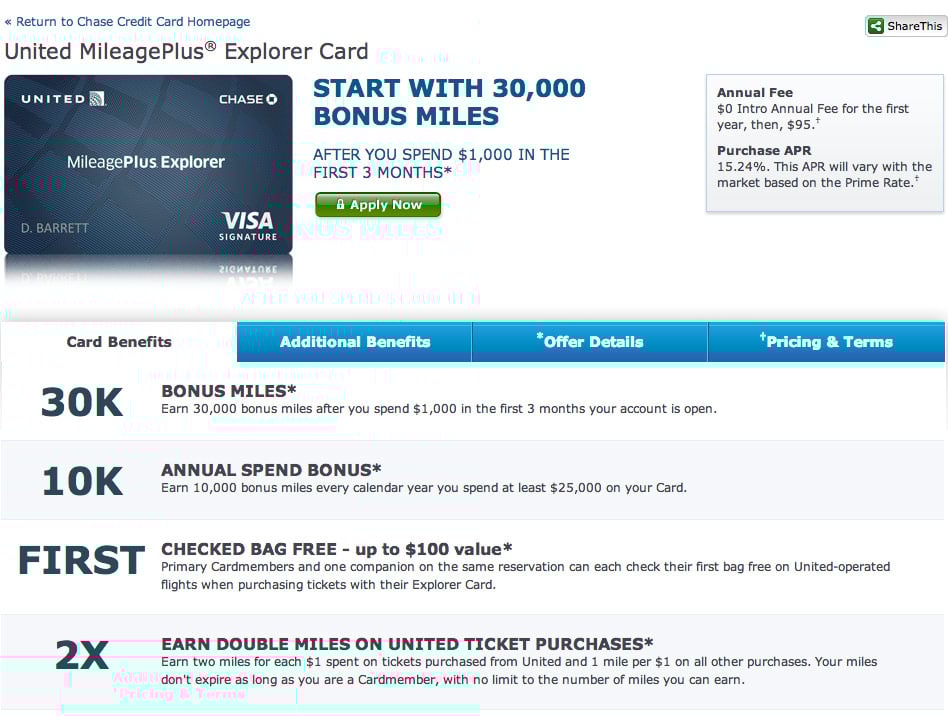948x716 pixels.
Task: Click the green ShareThis icon
Action: coord(875,26)
